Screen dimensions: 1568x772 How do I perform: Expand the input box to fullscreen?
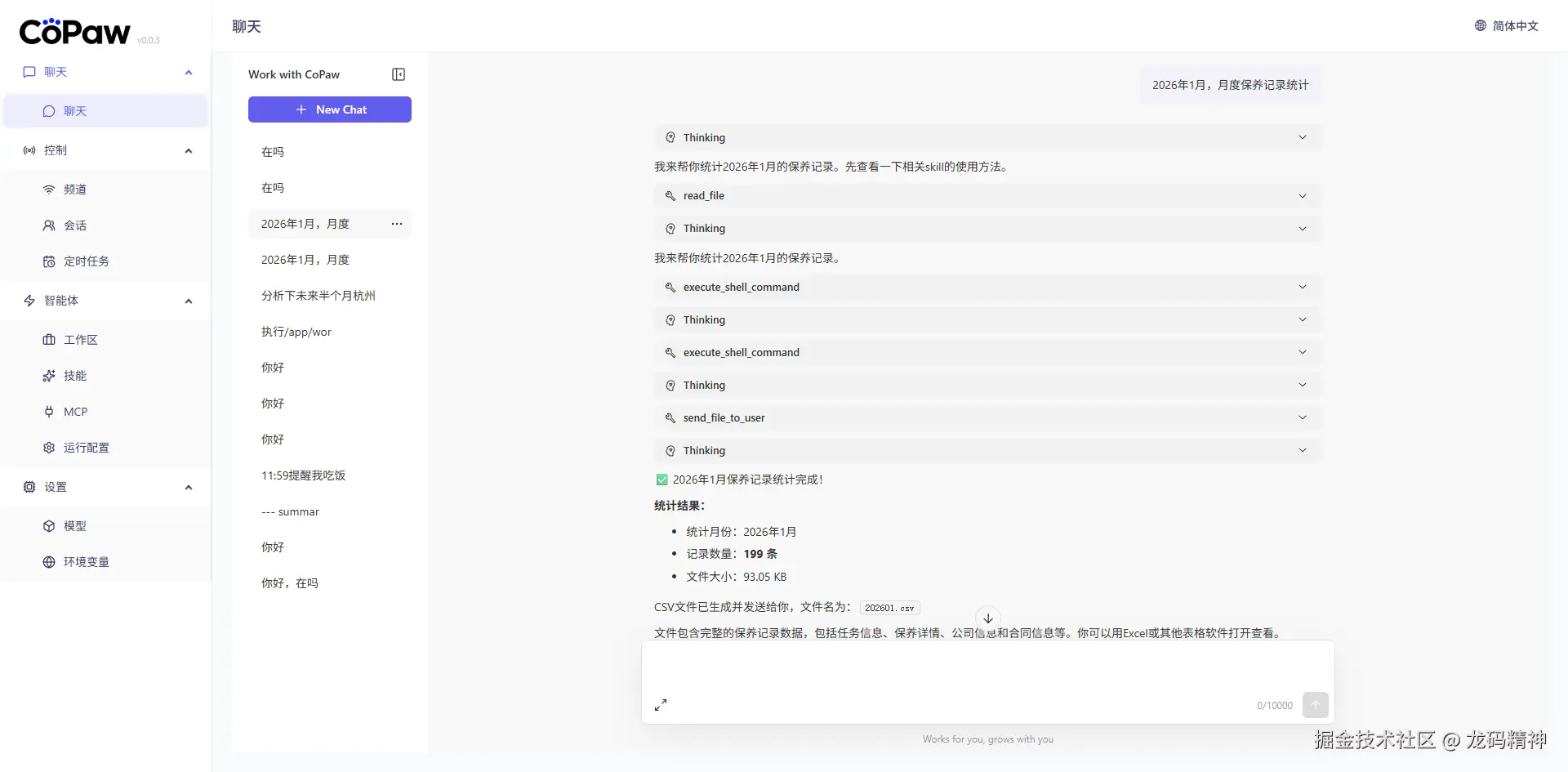(x=661, y=705)
